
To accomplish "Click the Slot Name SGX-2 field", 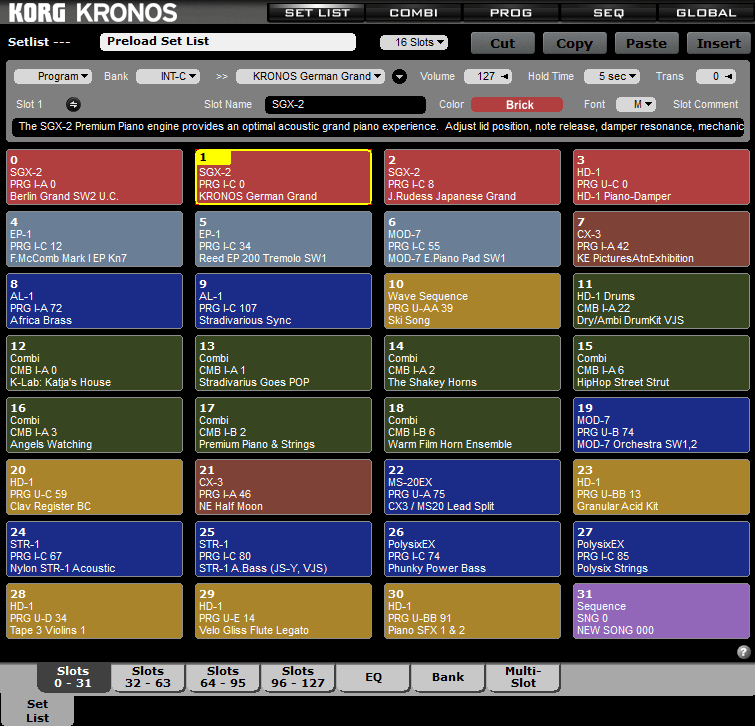I will point(345,104).
